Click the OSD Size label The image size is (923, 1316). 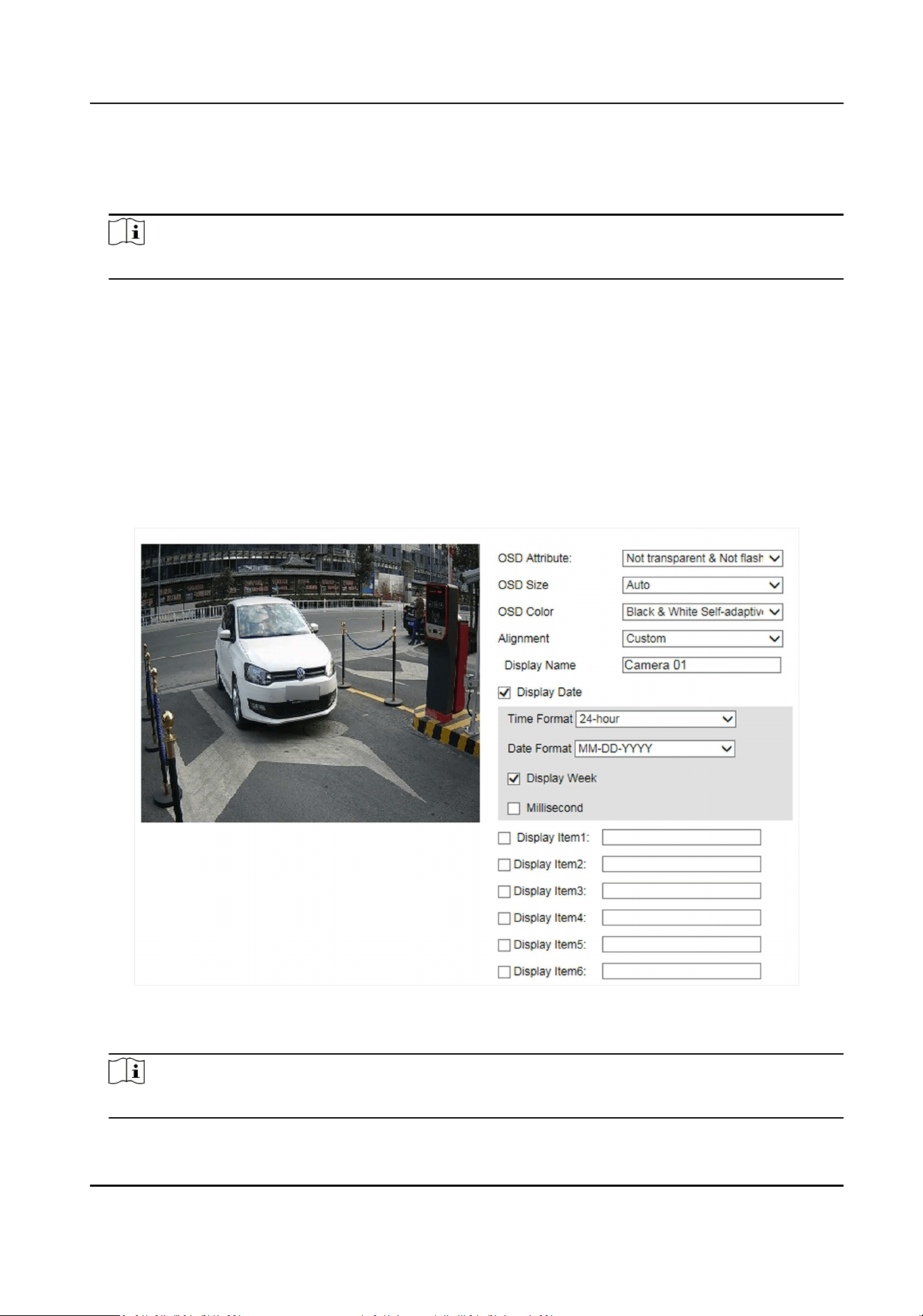coord(523,585)
